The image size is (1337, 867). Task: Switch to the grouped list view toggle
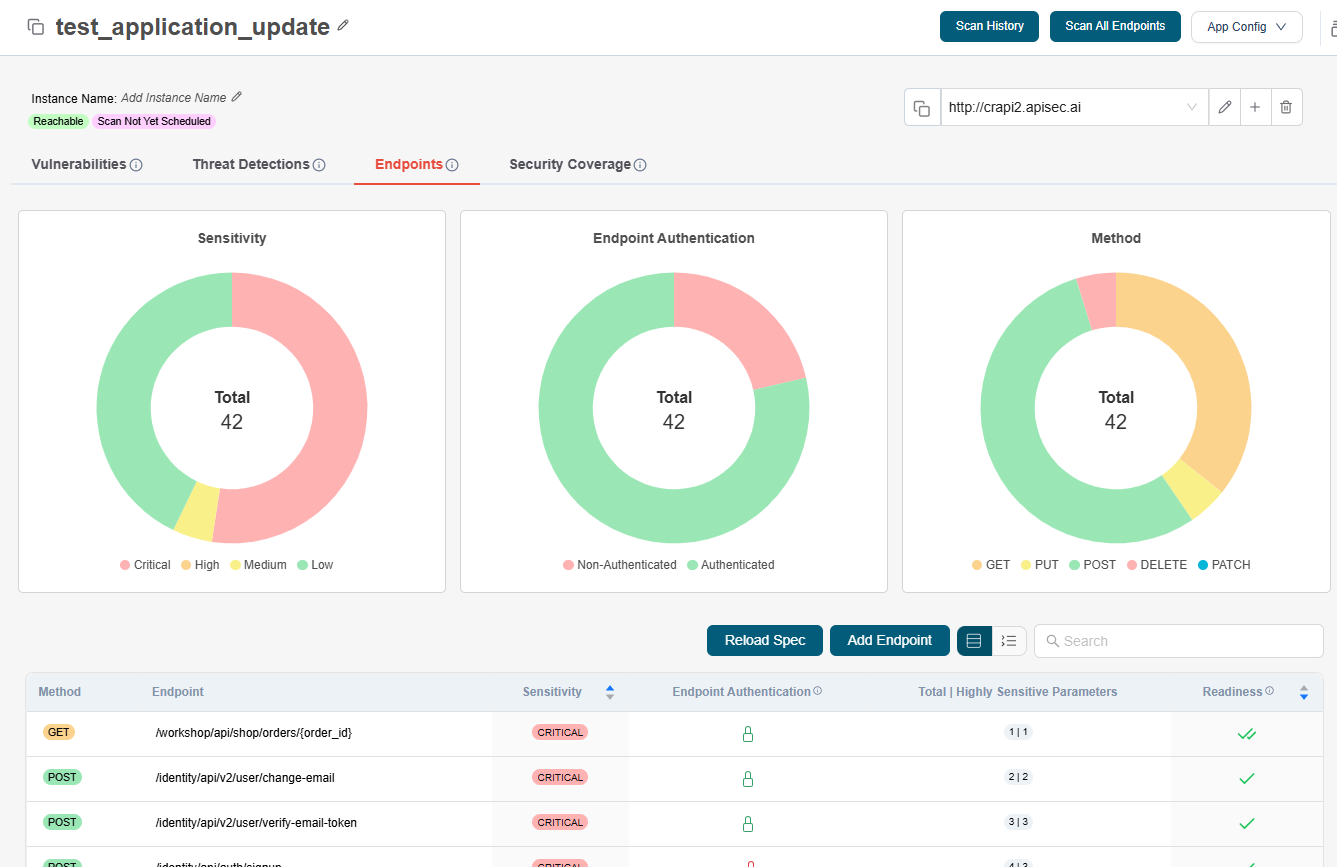[x=1009, y=641]
